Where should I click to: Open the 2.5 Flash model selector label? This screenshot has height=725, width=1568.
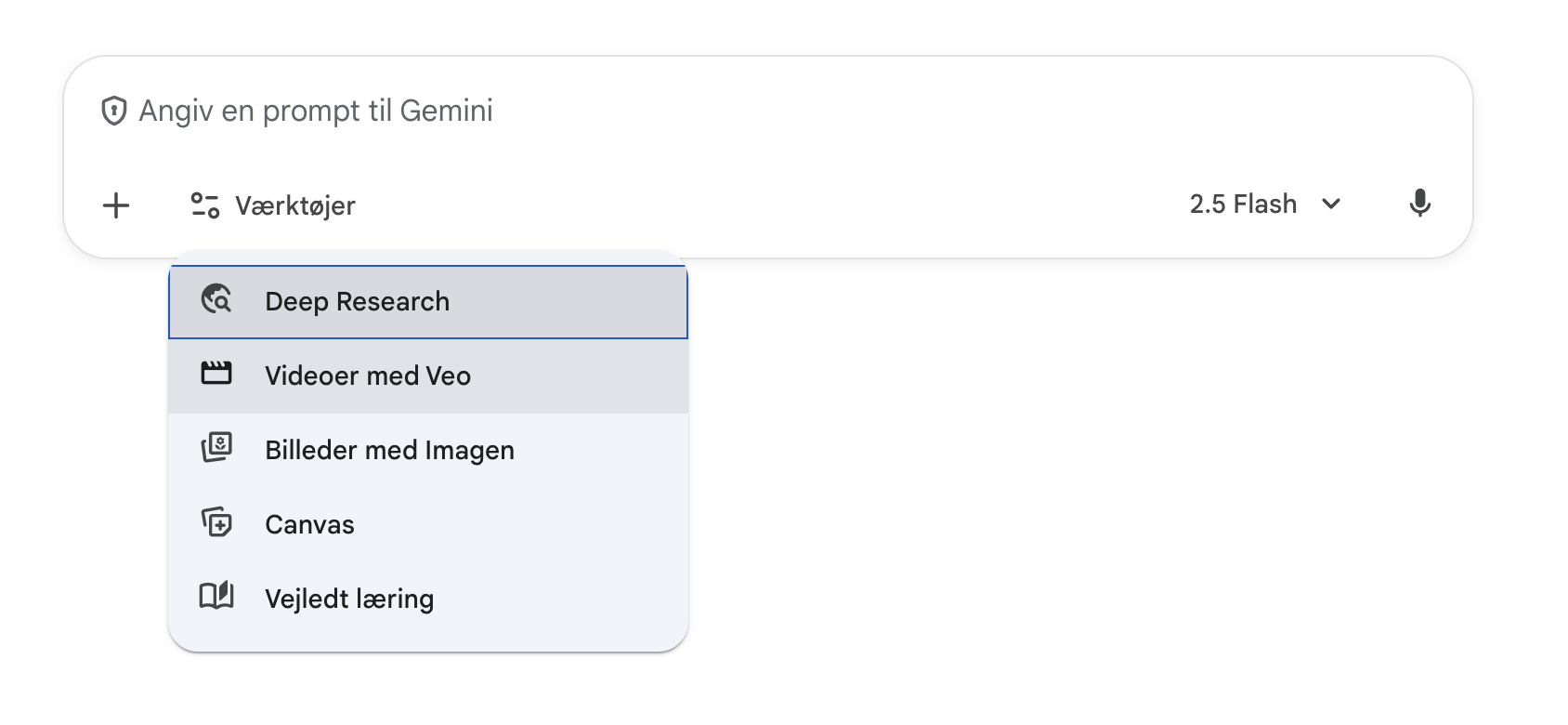click(1243, 204)
